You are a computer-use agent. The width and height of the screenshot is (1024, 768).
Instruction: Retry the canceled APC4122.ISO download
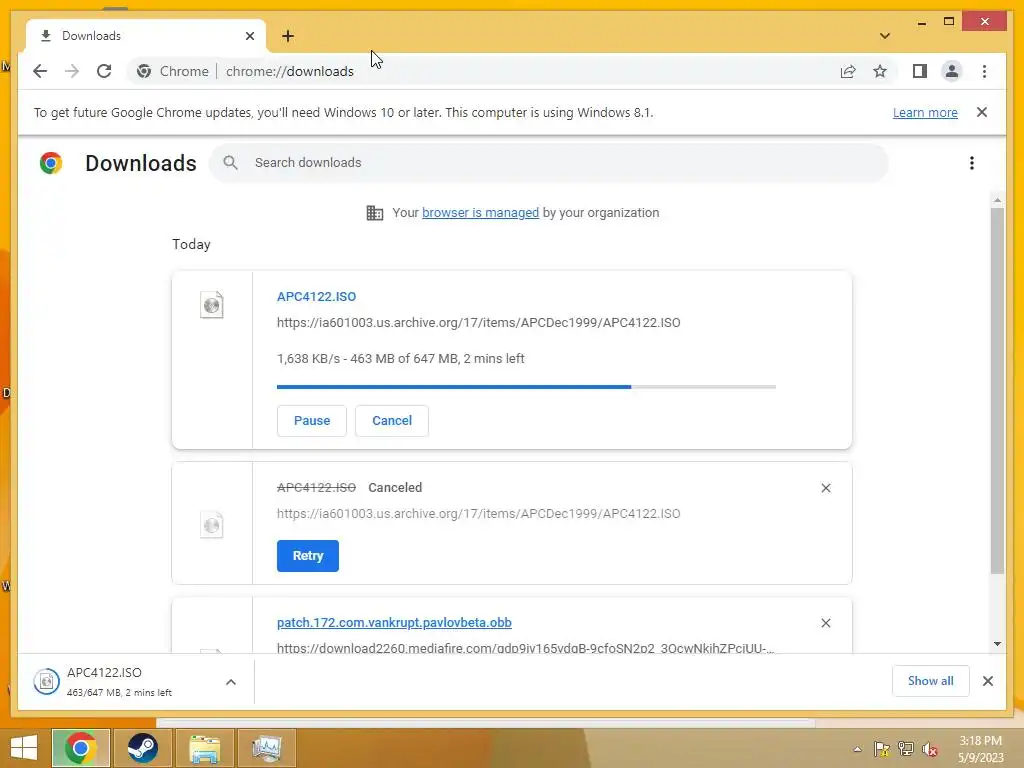(308, 556)
